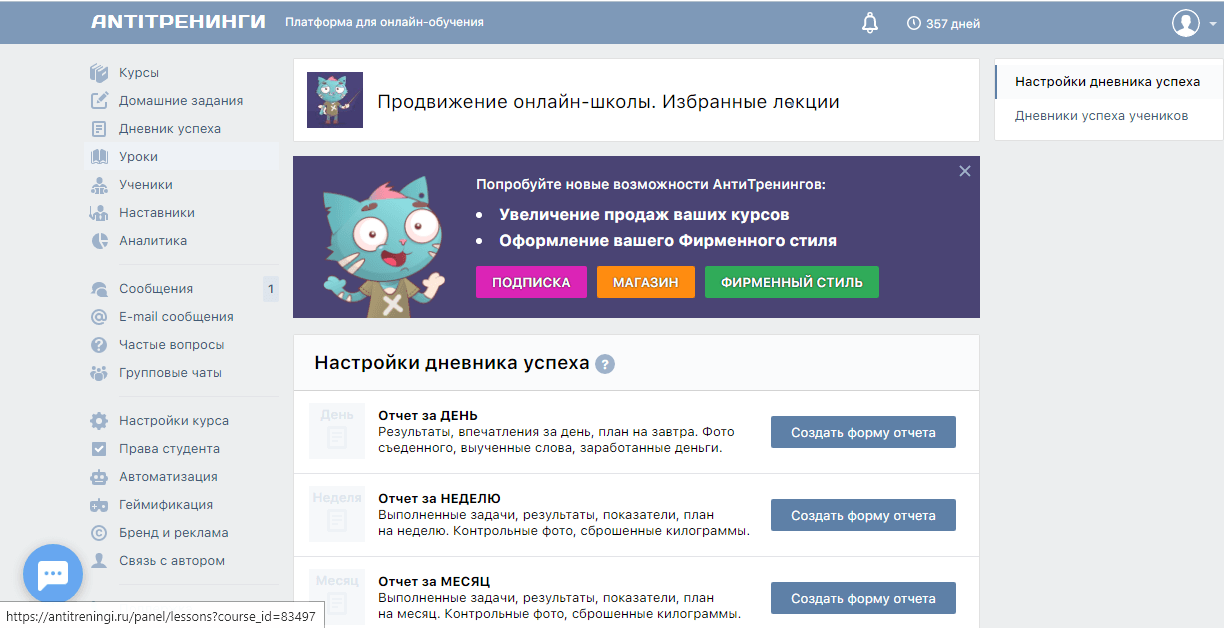The height and width of the screenshot is (628, 1224).
Task: Open Бренд и реклама link
Action: click(x=174, y=533)
